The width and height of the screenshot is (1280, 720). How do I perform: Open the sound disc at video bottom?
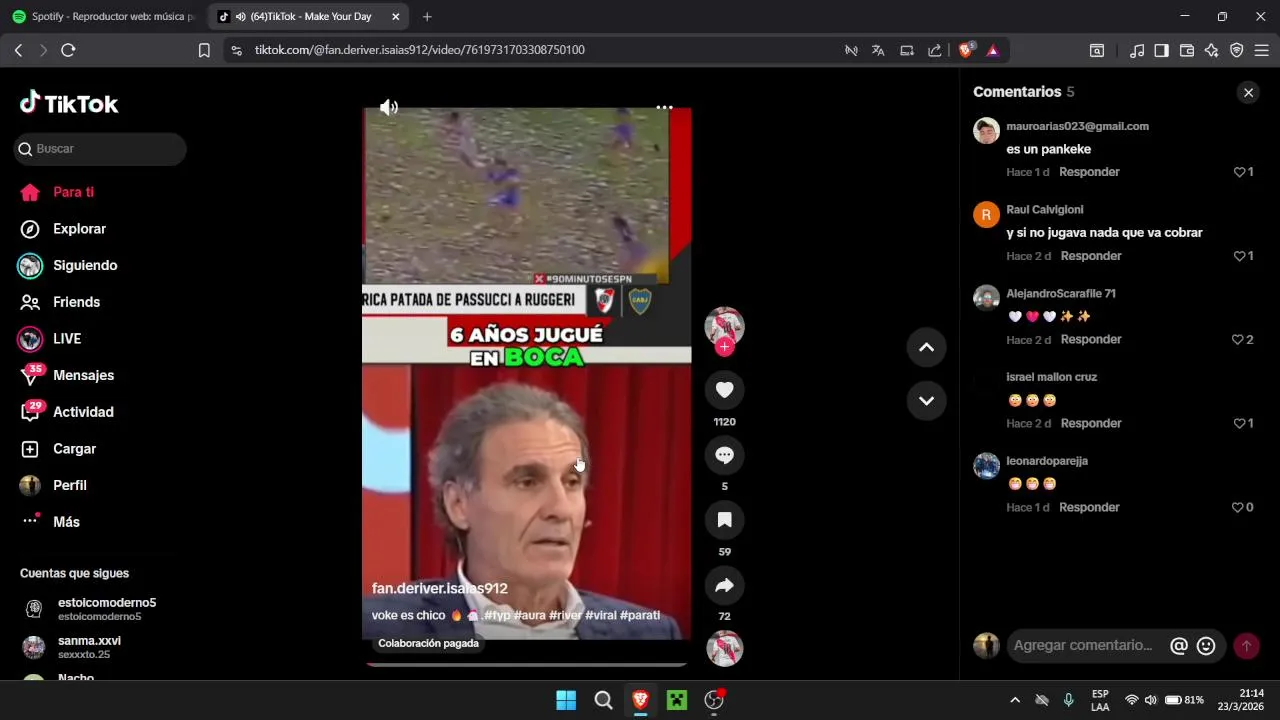pyautogui.click(x=724, y=649)
